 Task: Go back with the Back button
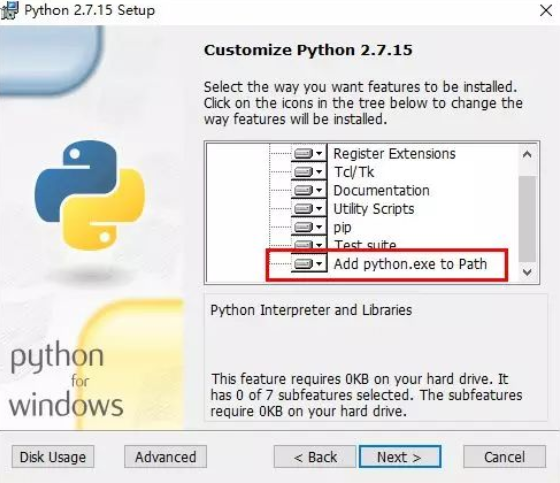tap(315, 457)
